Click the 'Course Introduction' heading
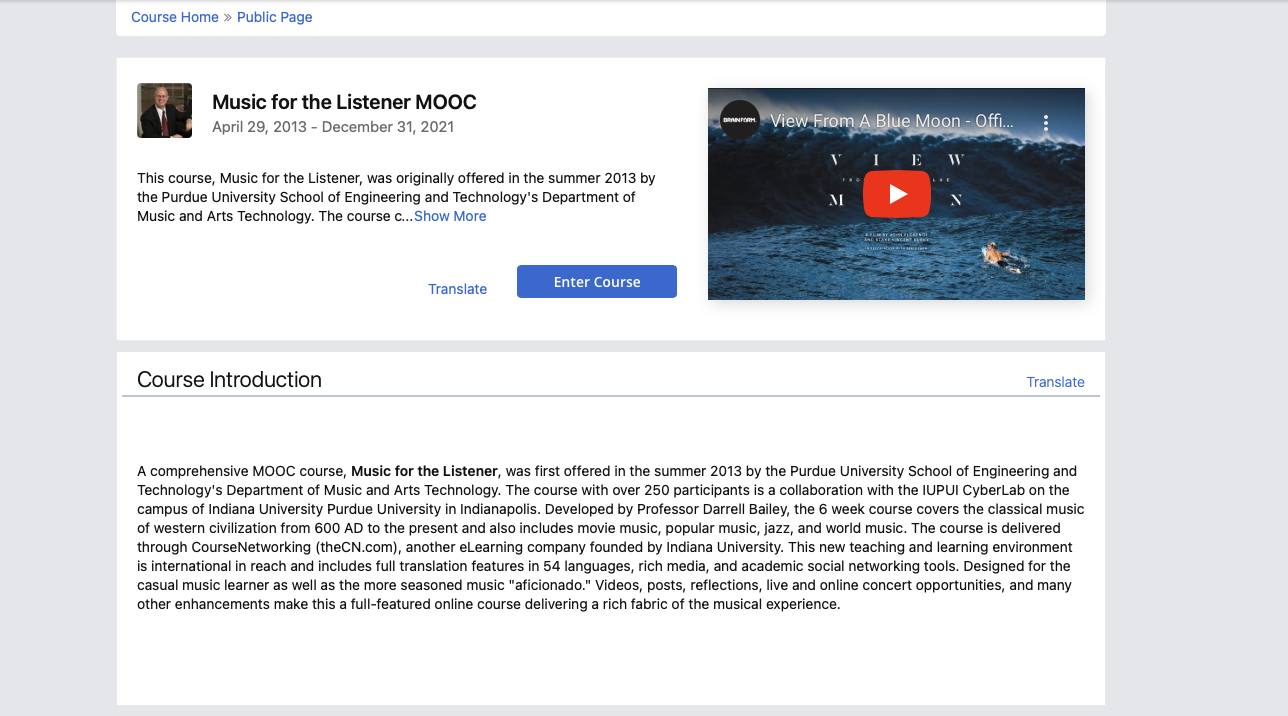 click(229, 380)
